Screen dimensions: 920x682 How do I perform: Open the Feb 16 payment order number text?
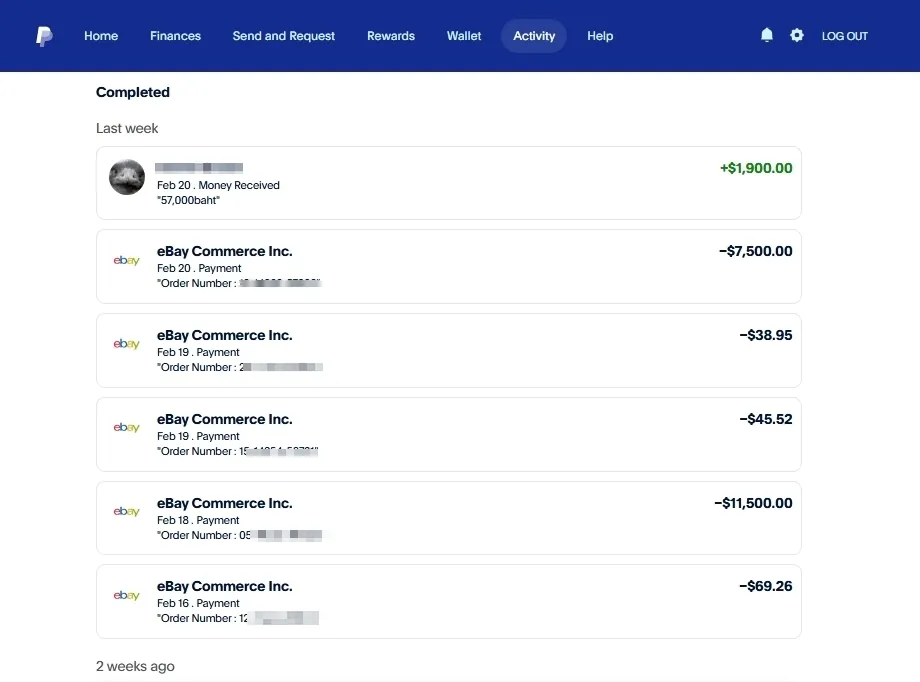(237, 619)
